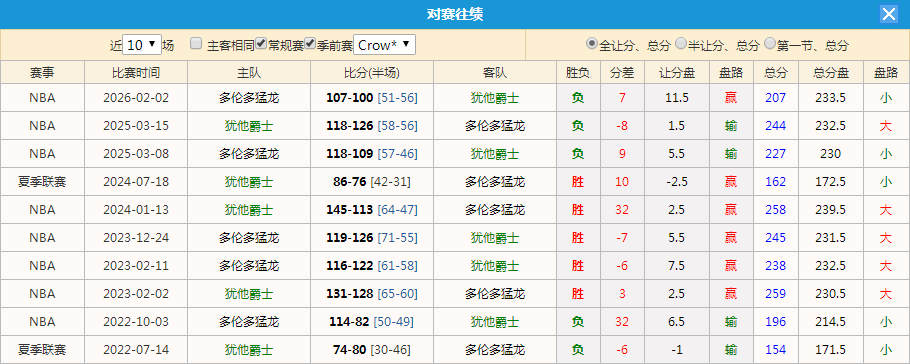This screenshot has height=364, width=910.
Task: Click the half score [50-49] on 2022-10-03
Action: (393, 322)
